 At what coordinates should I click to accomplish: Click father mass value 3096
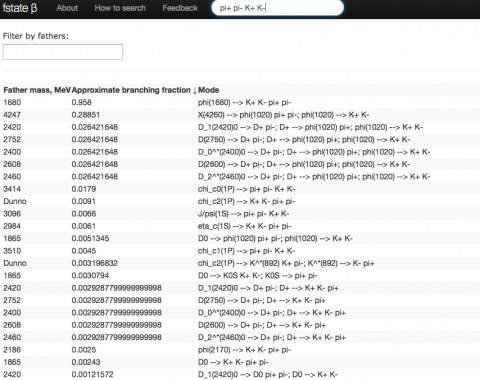[12, 214]
